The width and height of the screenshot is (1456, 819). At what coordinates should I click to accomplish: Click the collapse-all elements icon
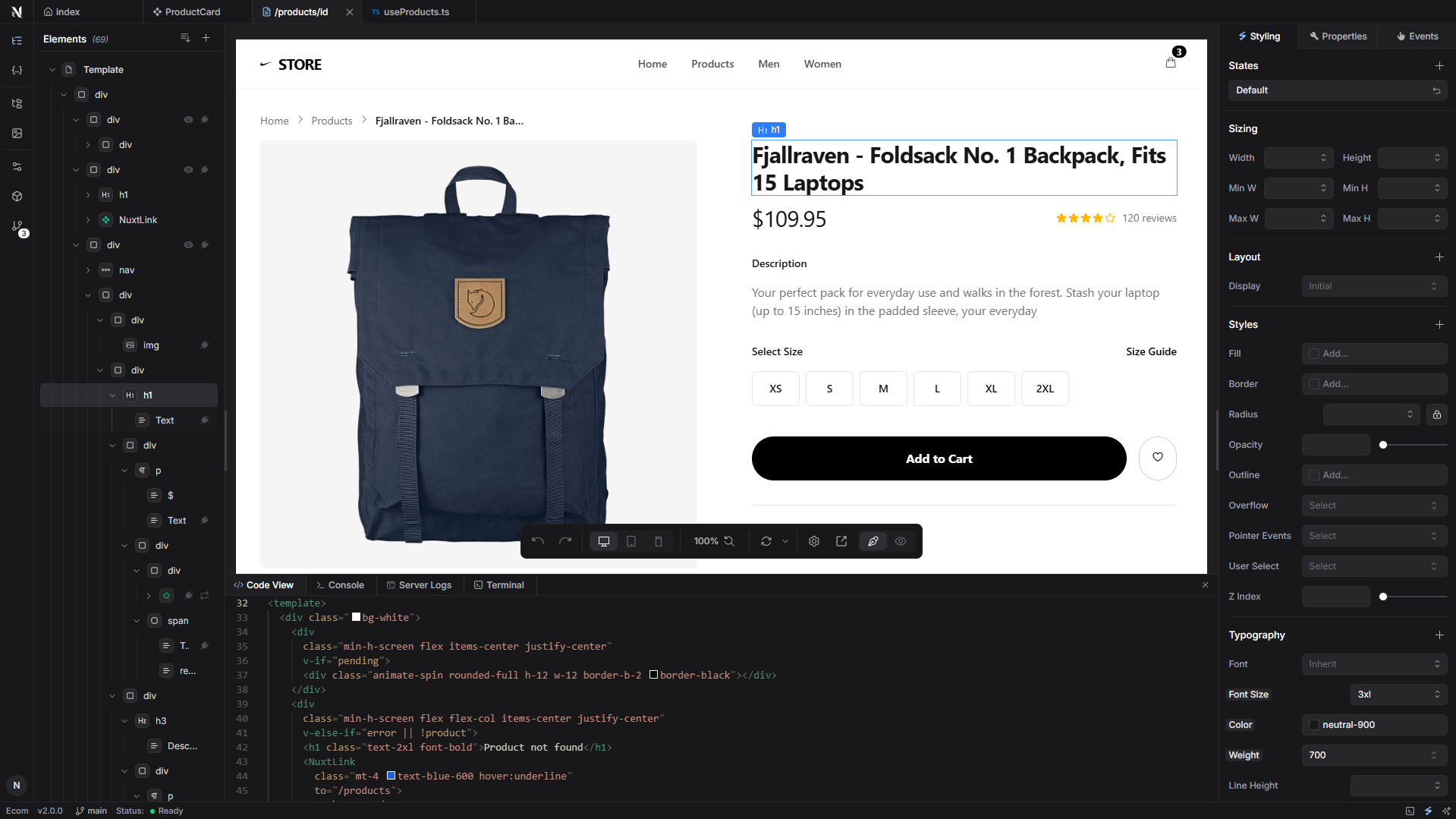click(185, 38)
